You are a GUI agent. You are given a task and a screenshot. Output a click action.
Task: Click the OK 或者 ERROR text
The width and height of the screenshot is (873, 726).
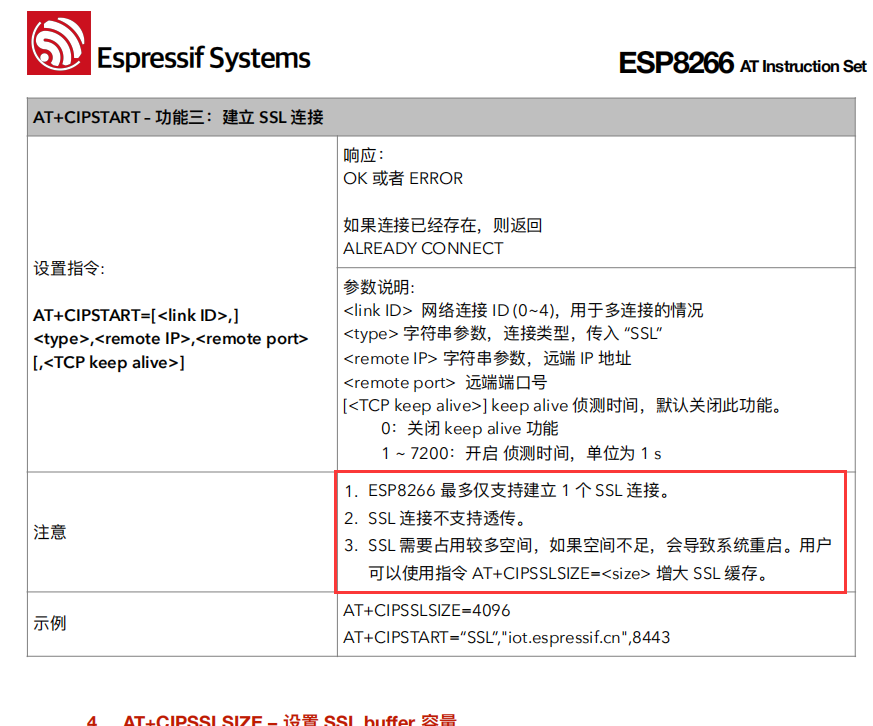(403, 179)
